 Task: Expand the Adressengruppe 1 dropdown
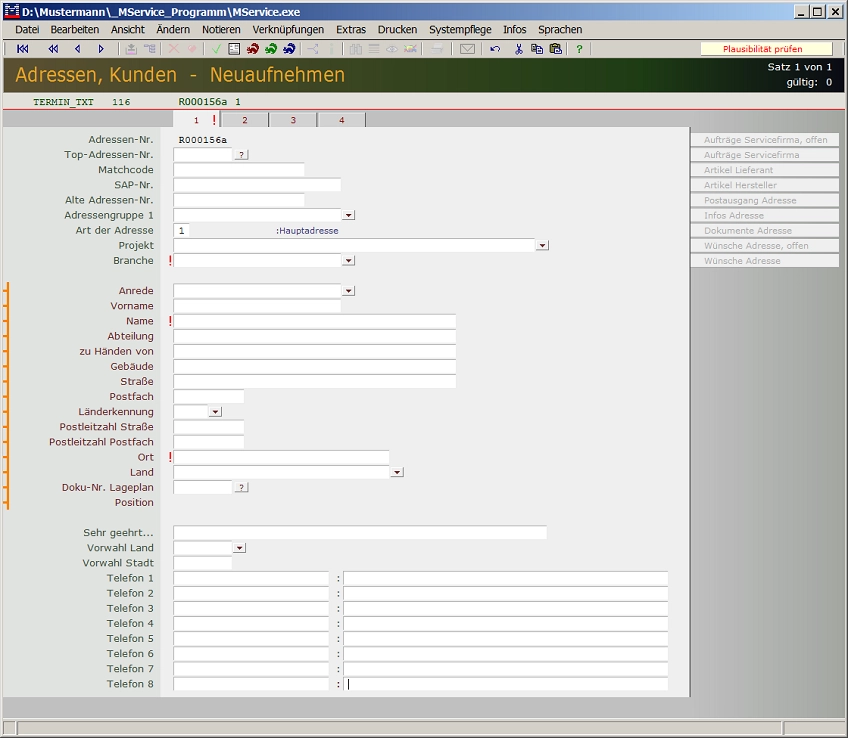point(348,215)
